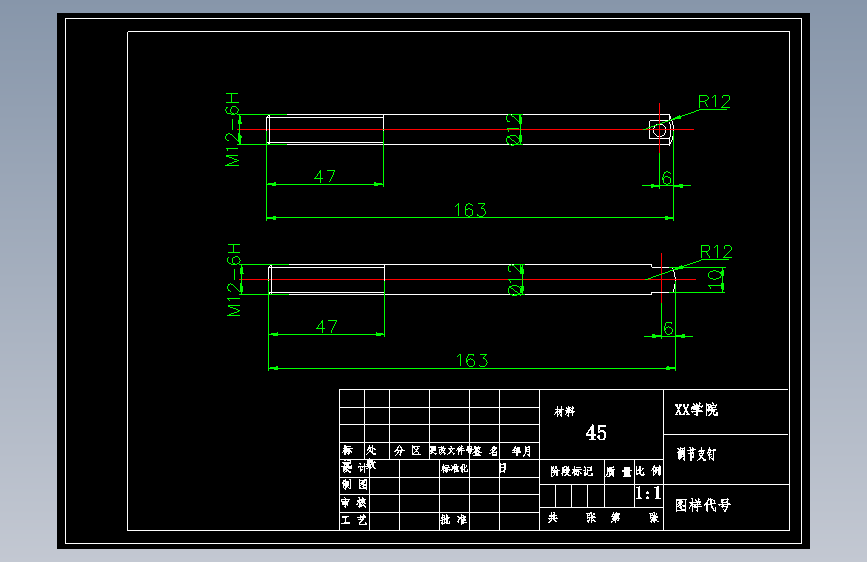Select the 163 dimension of the lower view
This screenshot has height=562, width=867.
click(x=472, y=361)
